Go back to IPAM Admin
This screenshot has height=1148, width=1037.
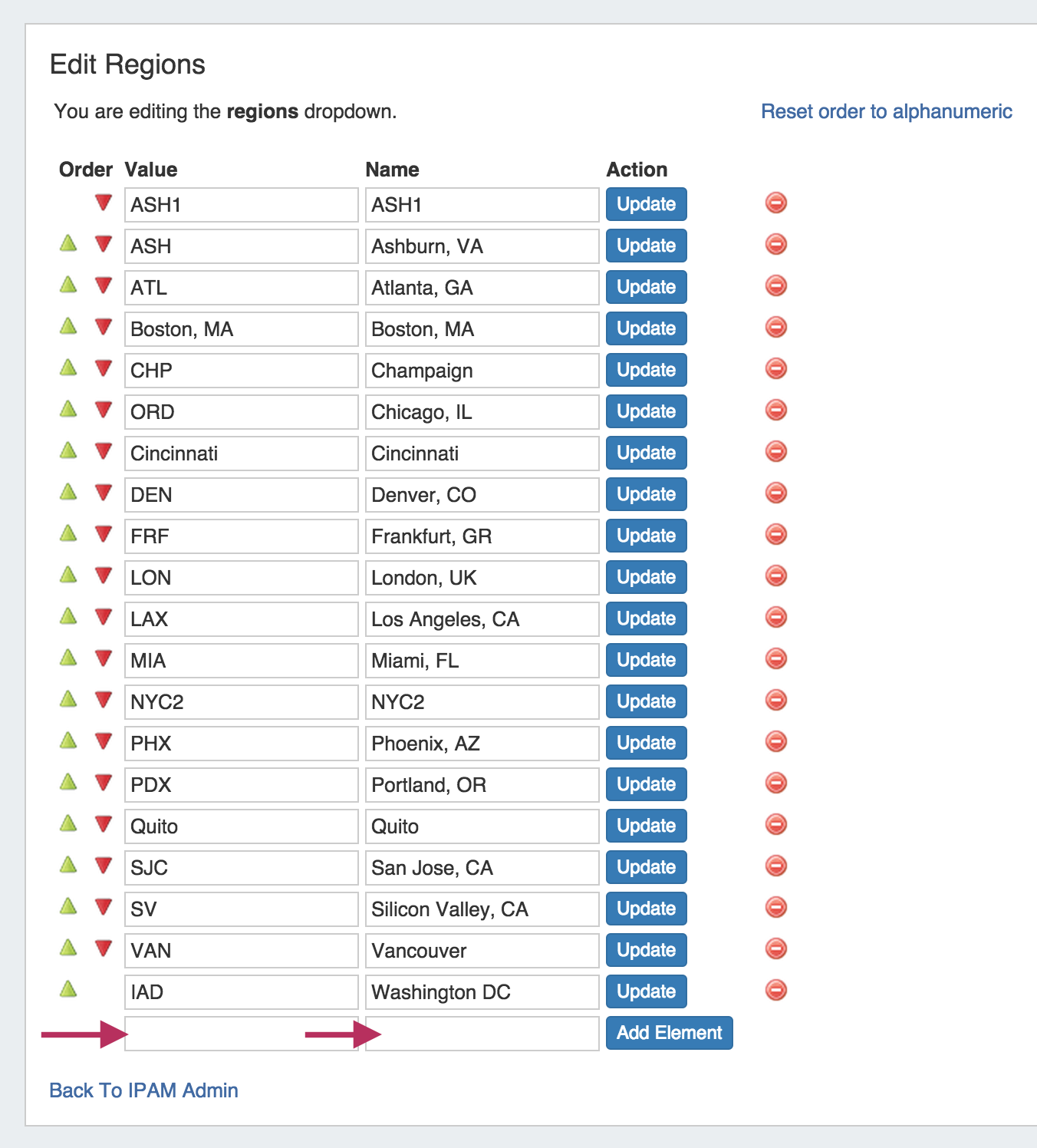(x=143, y=1090)
